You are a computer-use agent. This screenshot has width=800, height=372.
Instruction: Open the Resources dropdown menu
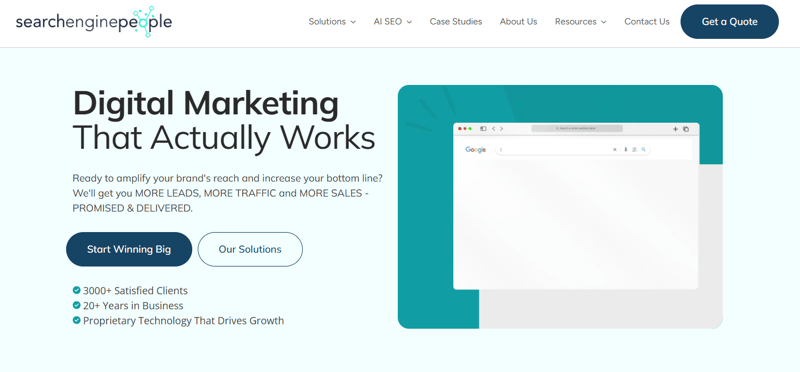pyautogui.click(x=581, y=22)
